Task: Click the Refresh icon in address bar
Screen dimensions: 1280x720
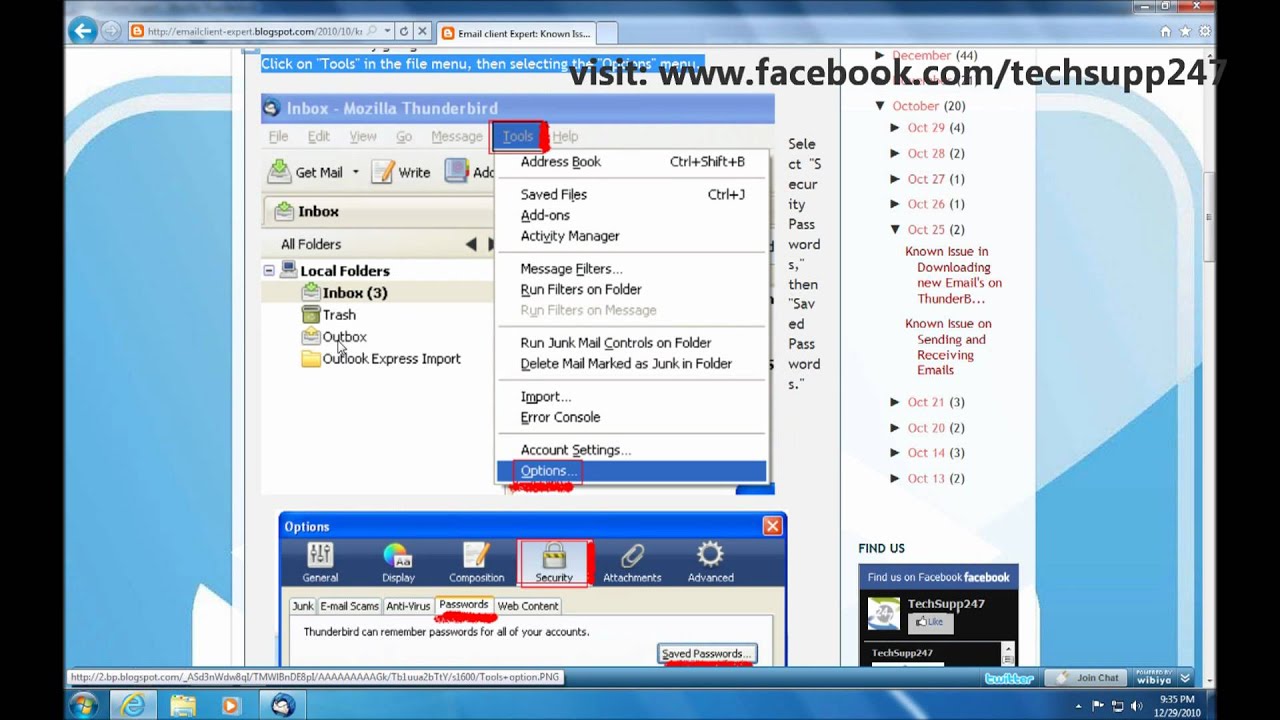Action: coord(403,32)
